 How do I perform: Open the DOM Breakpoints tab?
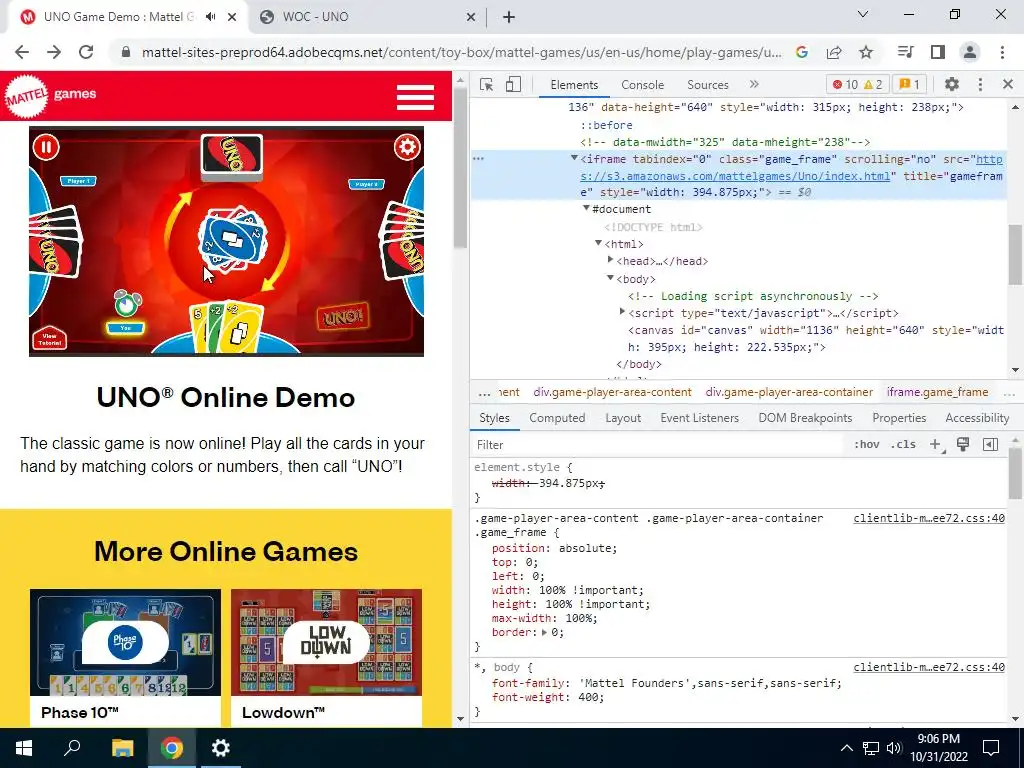tap(805, 418)
